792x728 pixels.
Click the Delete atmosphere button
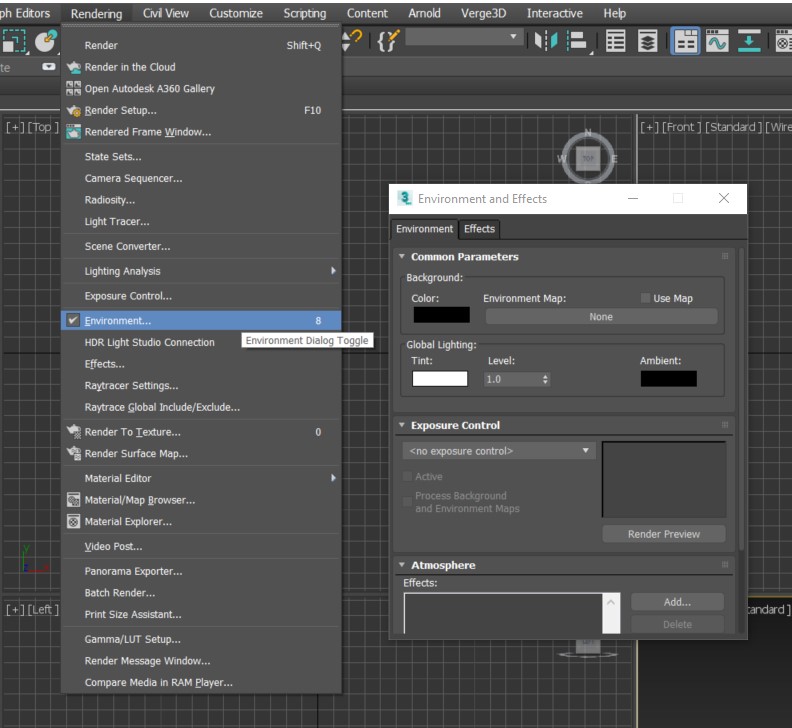677,624
